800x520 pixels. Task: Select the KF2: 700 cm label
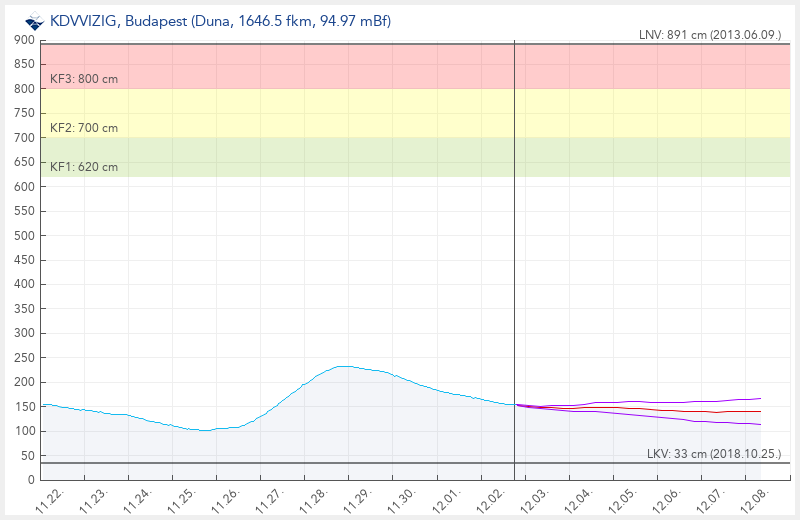[84, 128]
